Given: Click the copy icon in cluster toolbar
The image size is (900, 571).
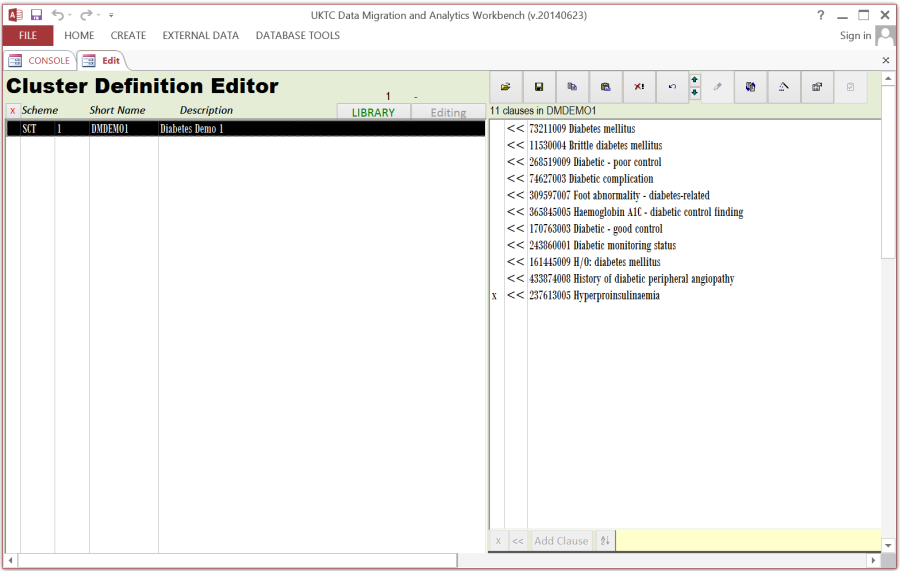Looking at the screenshot, I should coord(572,87).
